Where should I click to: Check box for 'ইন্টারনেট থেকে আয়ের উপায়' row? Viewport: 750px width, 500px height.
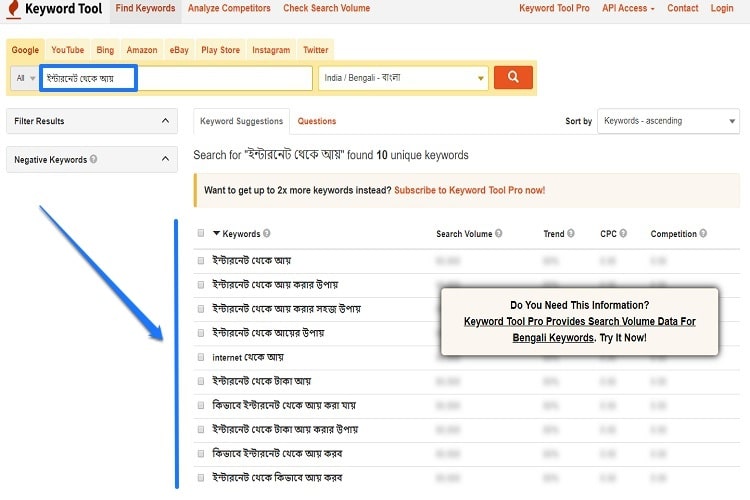pyautogui.click(x=201, y=333)
